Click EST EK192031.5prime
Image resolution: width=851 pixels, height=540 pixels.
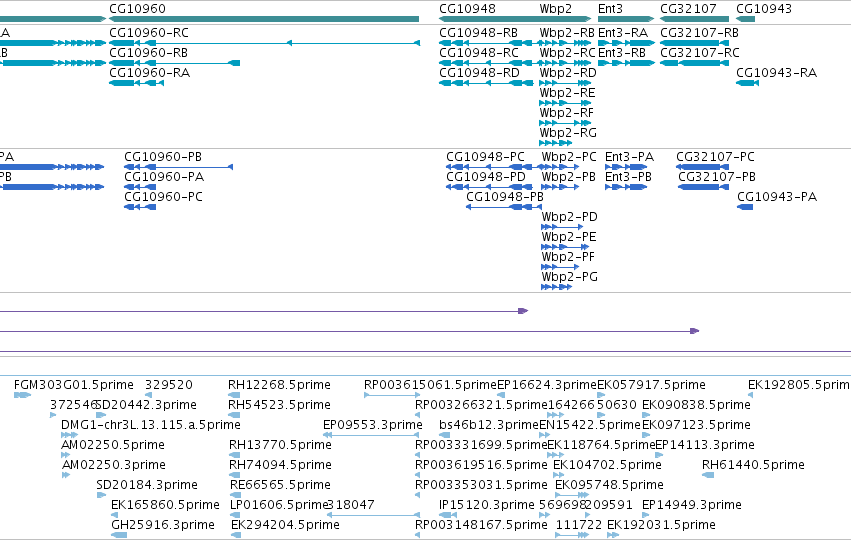coord(613,536)
